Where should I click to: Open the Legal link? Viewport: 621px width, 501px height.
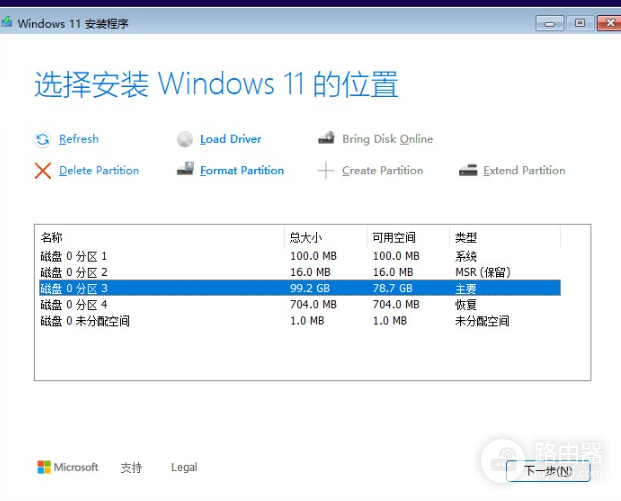pos(184,467)
